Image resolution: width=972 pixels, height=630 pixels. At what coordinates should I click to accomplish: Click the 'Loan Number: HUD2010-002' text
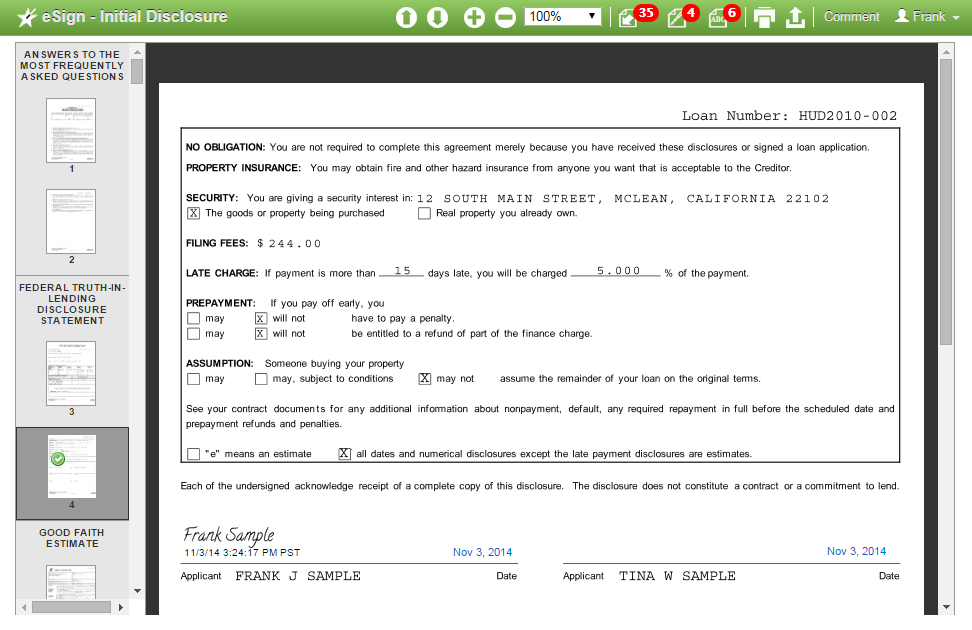789,116
